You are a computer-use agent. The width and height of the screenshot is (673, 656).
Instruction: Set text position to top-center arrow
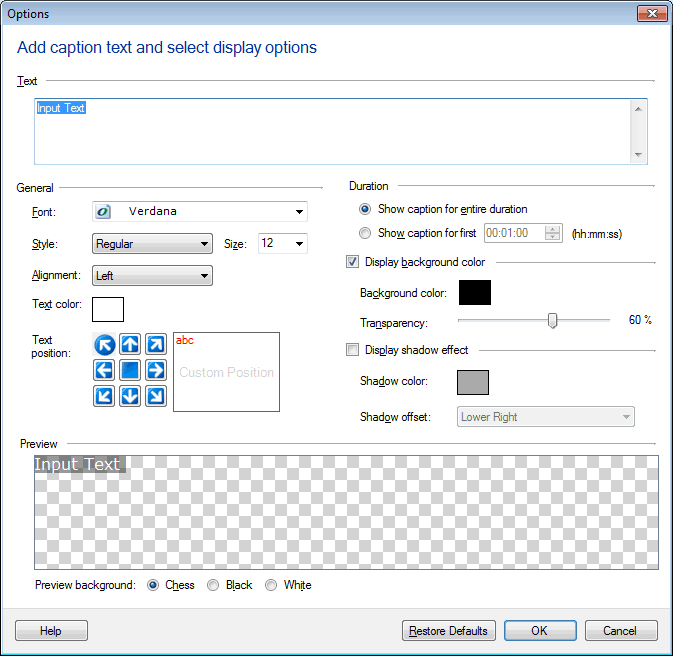pos(130,345)
